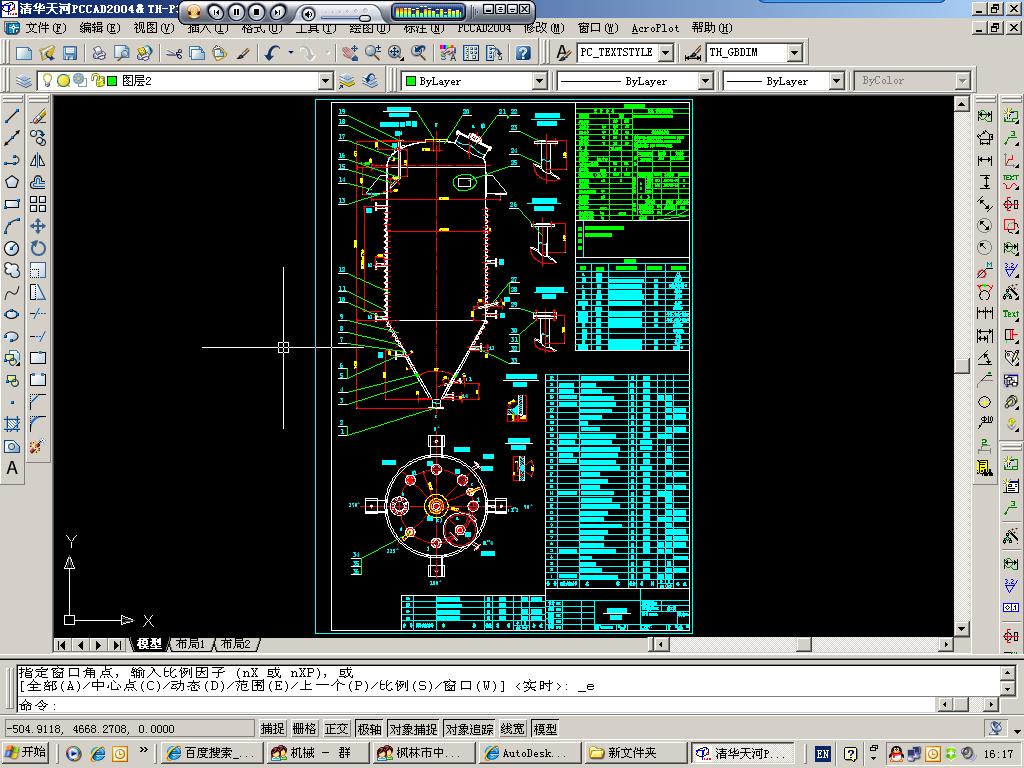This screenshot has width=1024, height=768.
Task: Select the Mirror modify tool
Action: tap(38, 160)
